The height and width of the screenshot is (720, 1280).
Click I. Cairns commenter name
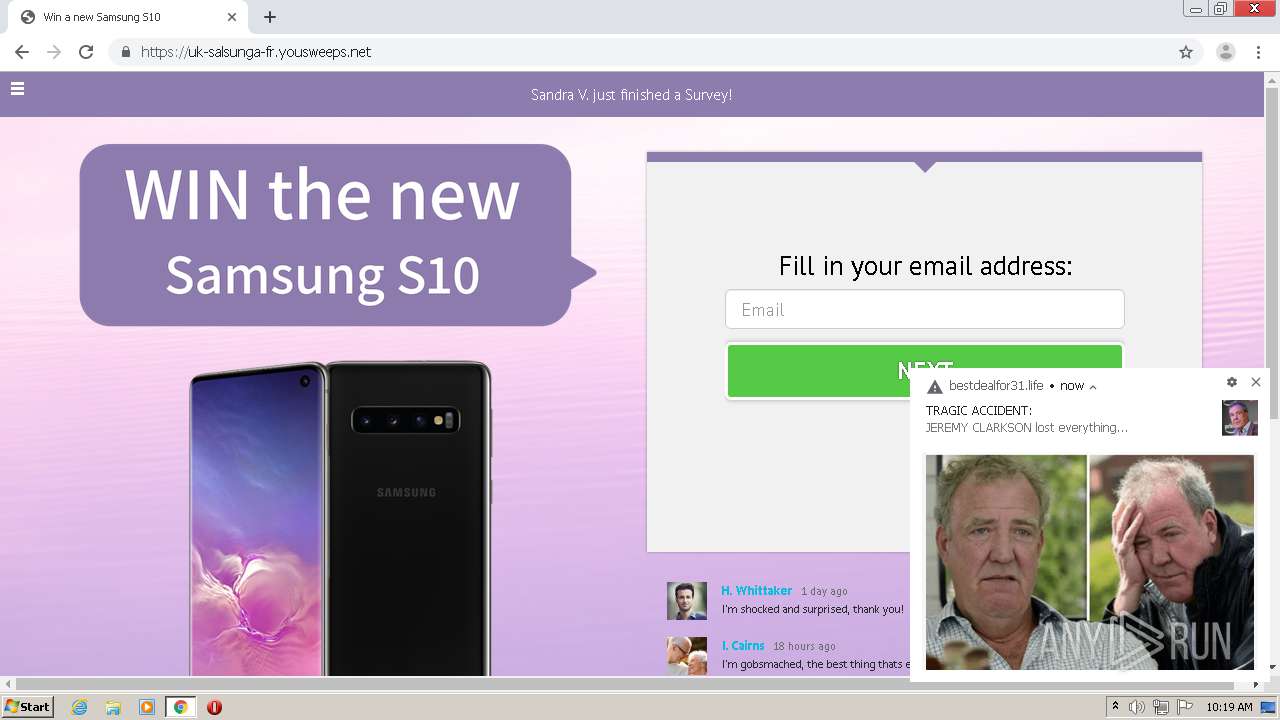click(x=743, y=646)
